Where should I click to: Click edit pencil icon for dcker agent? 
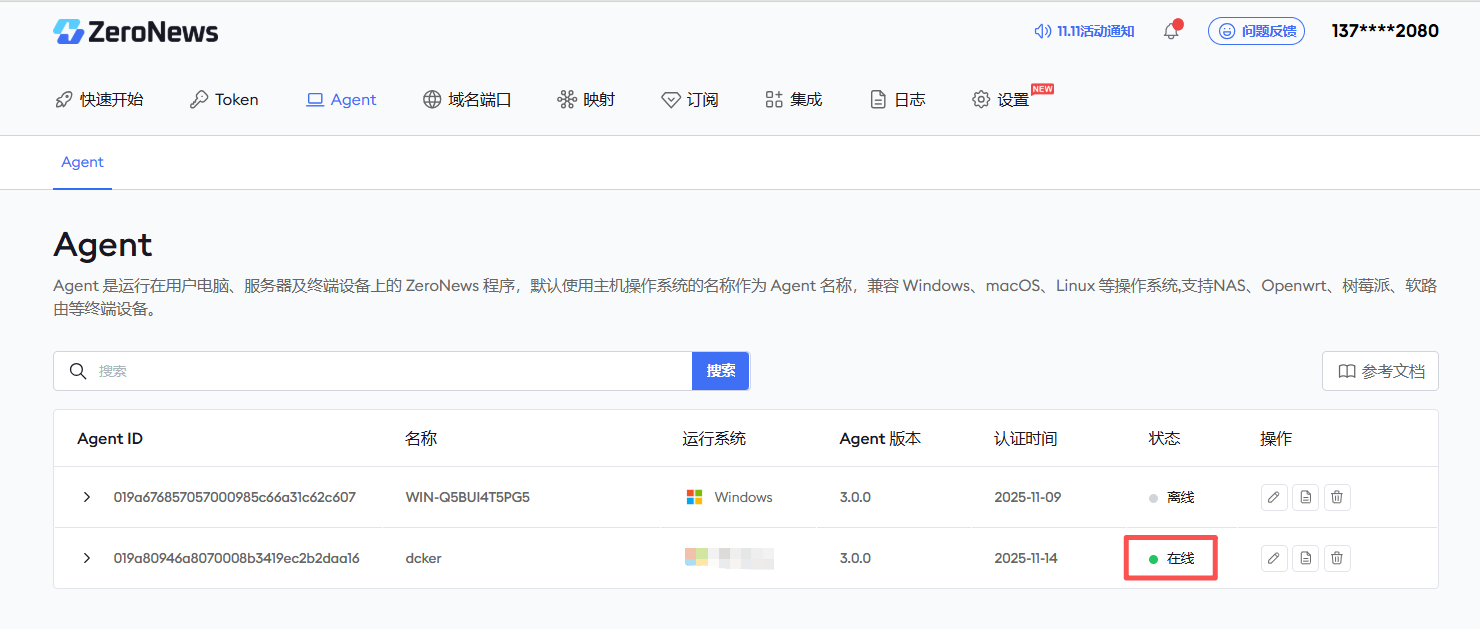(x=1273, y=558)
